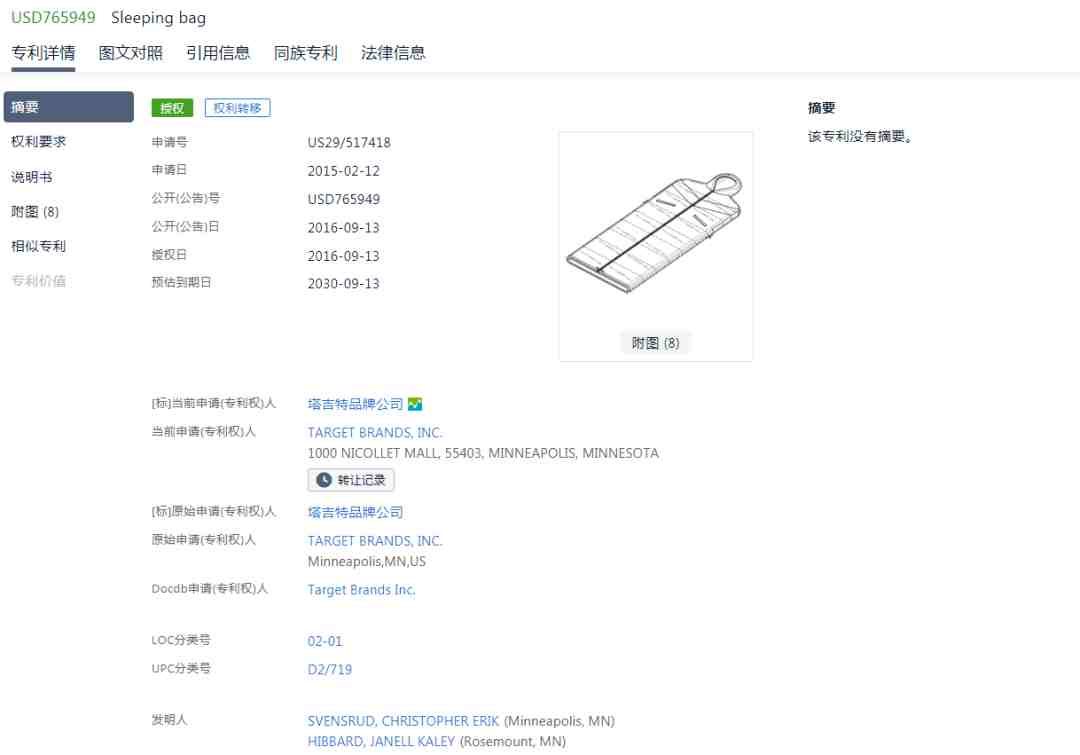Open inventor SVENSRUD, CHRISTOPHER ERIK link

pyautogui.click(x=403, y=721)
